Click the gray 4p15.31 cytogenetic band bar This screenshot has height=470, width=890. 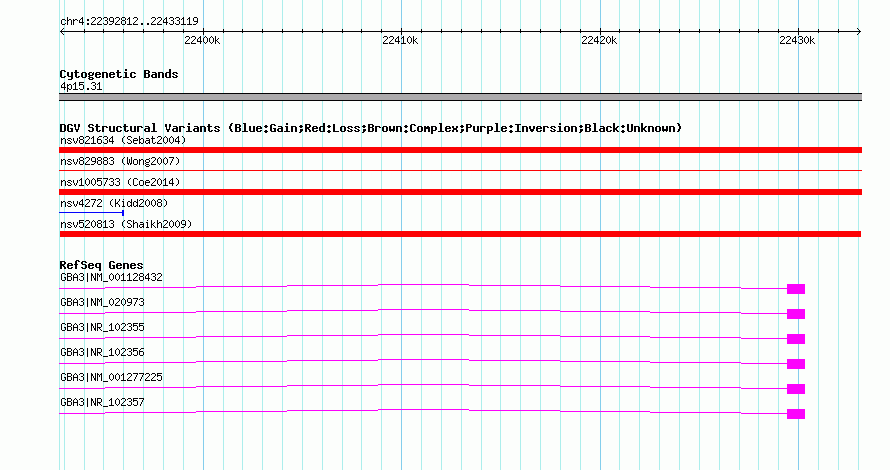coord(460,97)
